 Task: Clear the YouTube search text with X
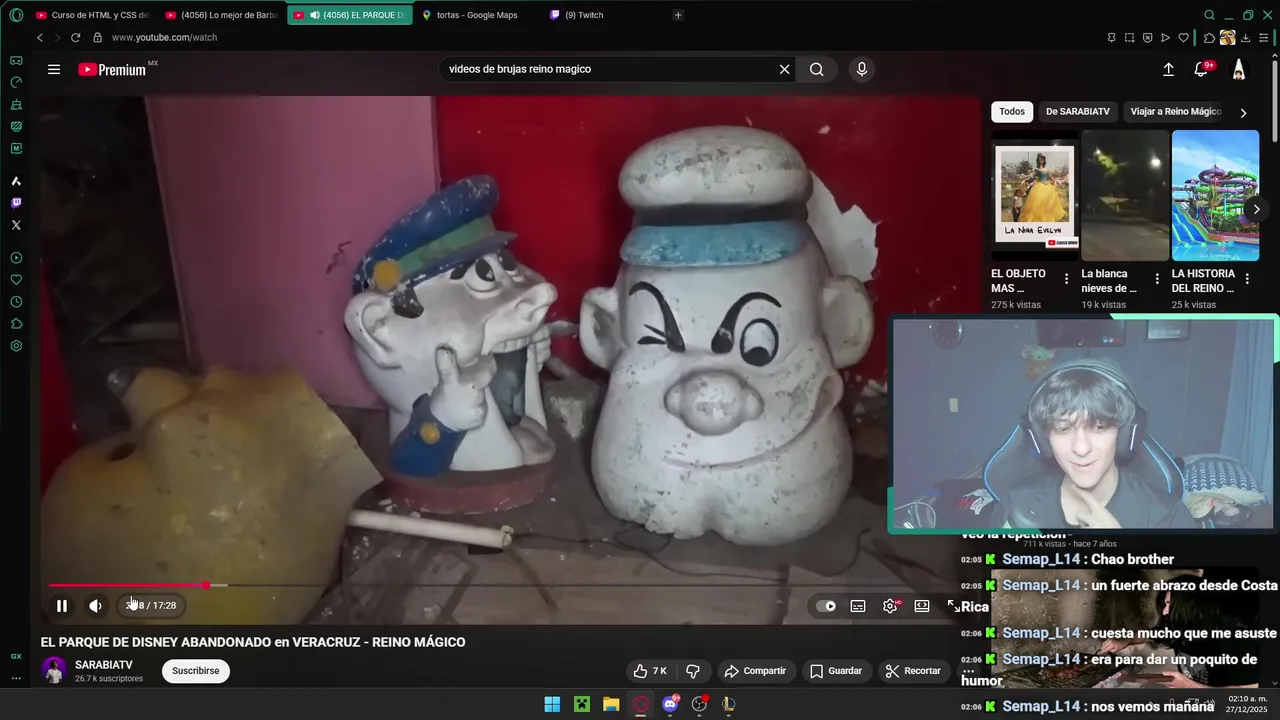click(x=784, y=69)
